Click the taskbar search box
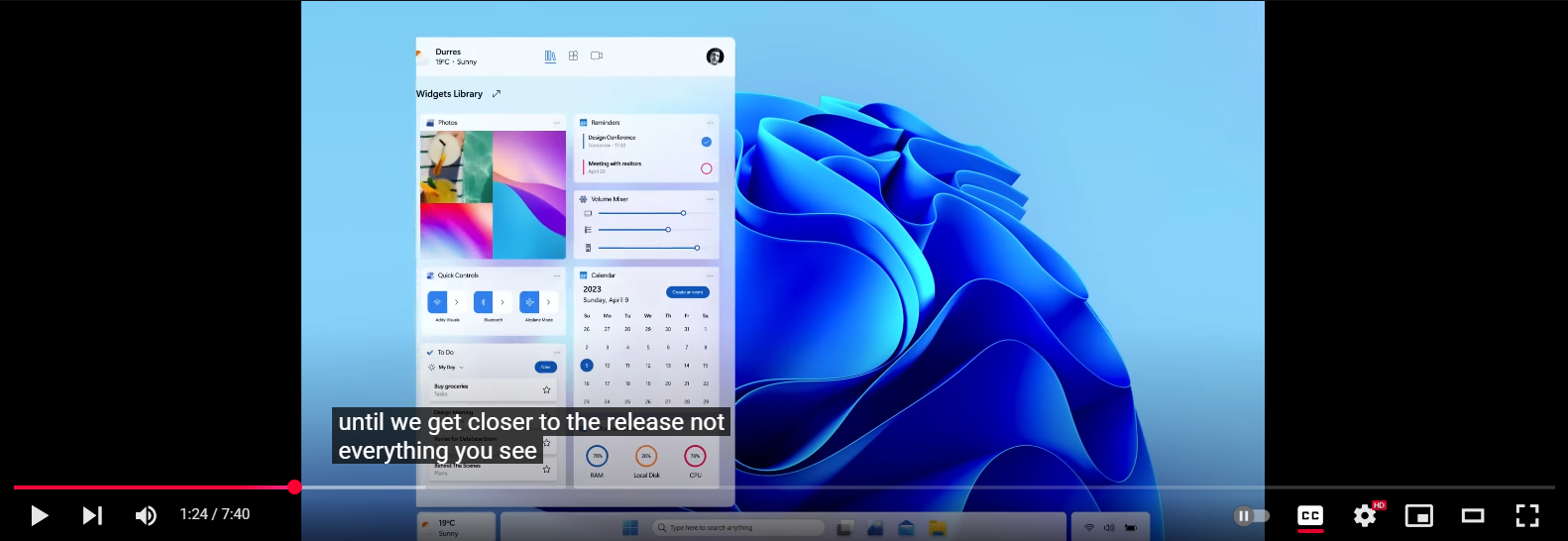 (738, 528)
